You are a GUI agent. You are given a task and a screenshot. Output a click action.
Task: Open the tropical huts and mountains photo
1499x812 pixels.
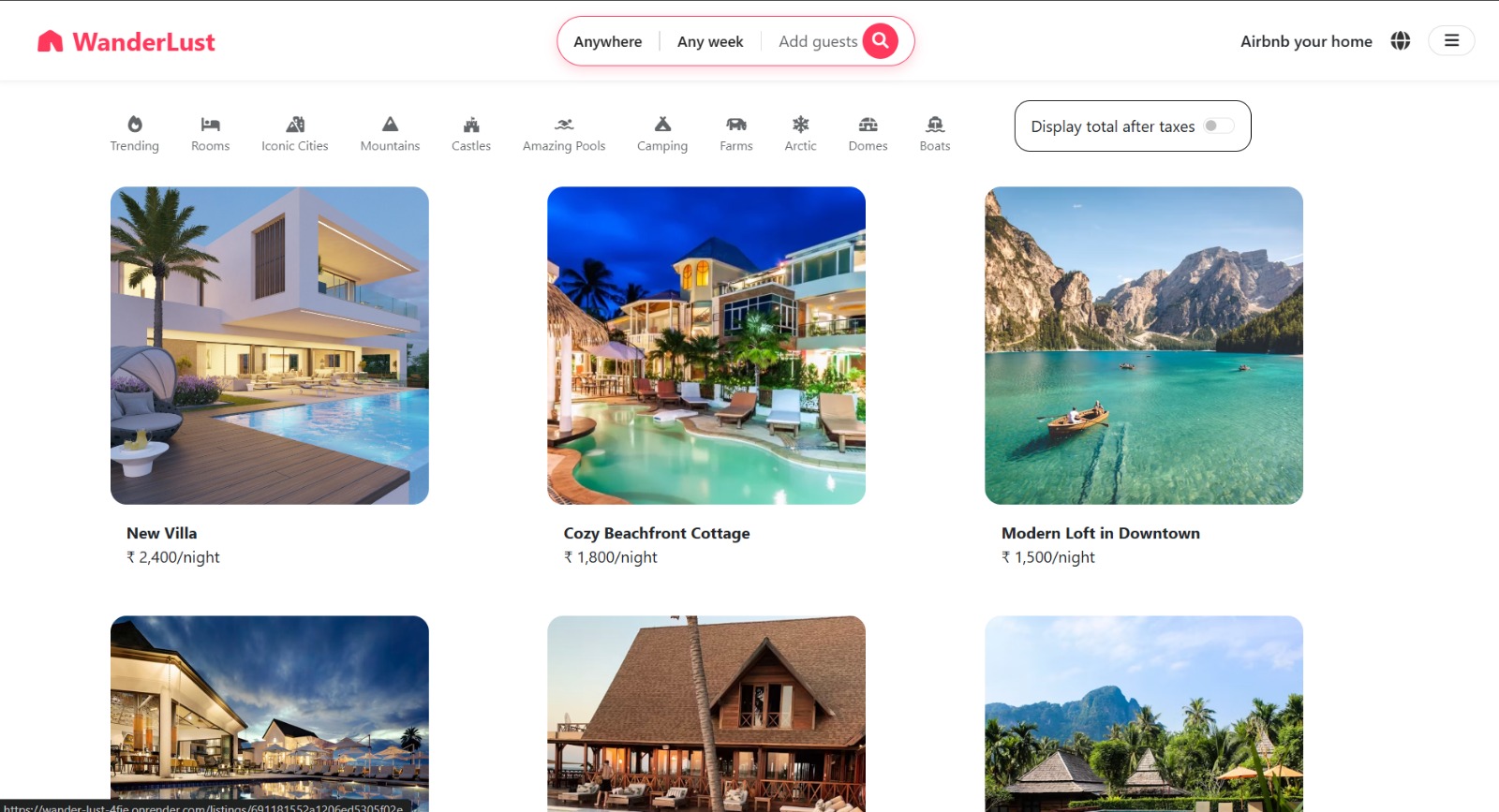pos(1144,712)
